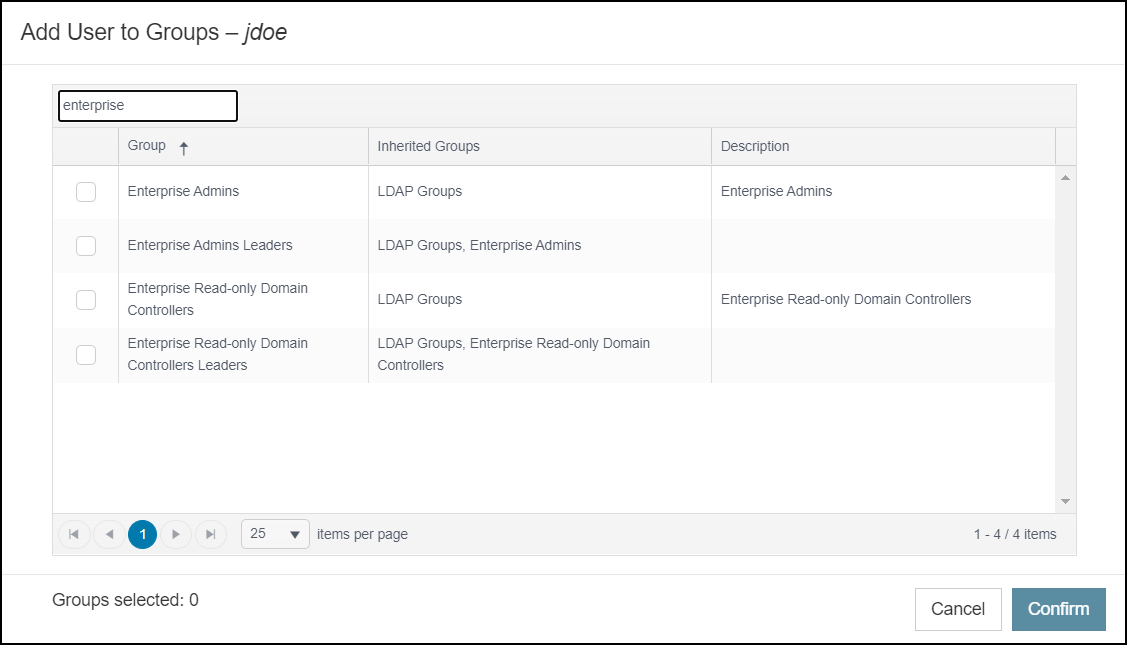Check the Enterprise Admins Leaders checkbox
The width and height of the screenshot is (1127, 645).
coord(86,246)
